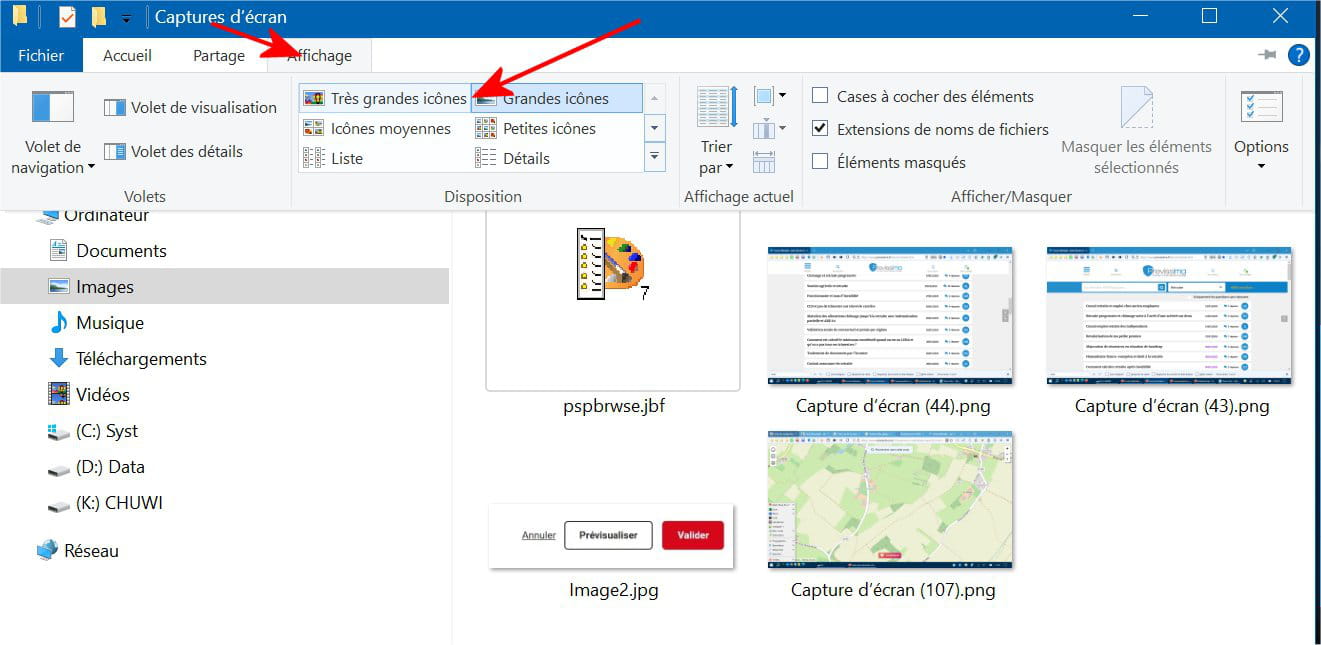This screenshot has width=1321, height=645.
Task: Uncheck Extensions de noms de fichiers
Action: 820,129
